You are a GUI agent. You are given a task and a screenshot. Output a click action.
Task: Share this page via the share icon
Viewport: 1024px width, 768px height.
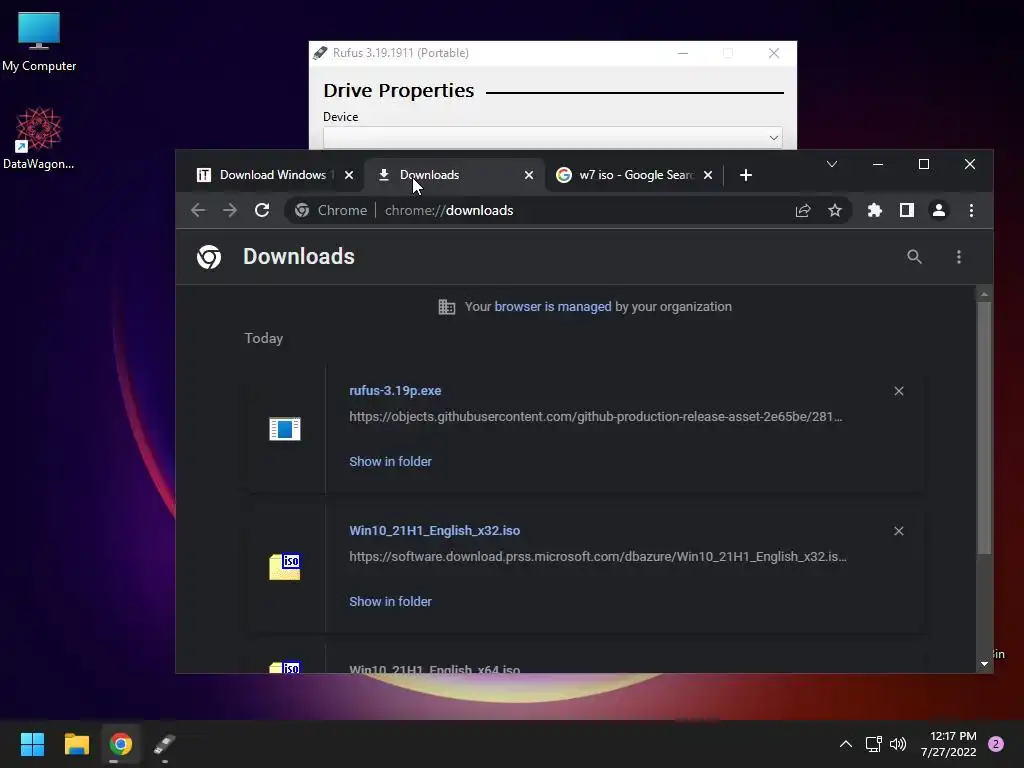[803, 210]
